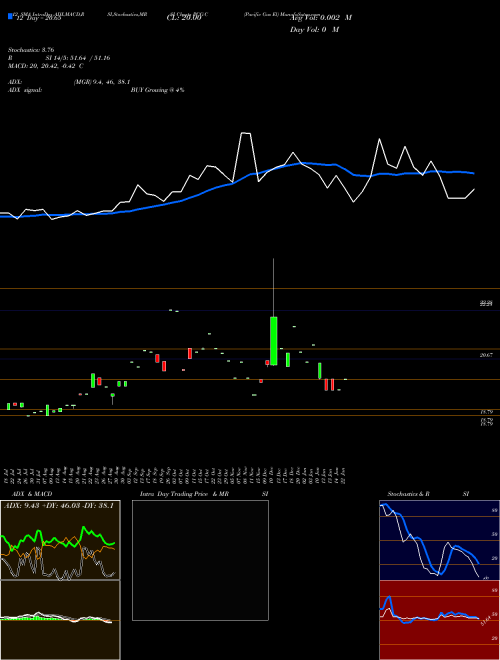Click the '12 Day = 20.65' SMA label
Viewport: 500px width, 660px height.
coord(39,17)
